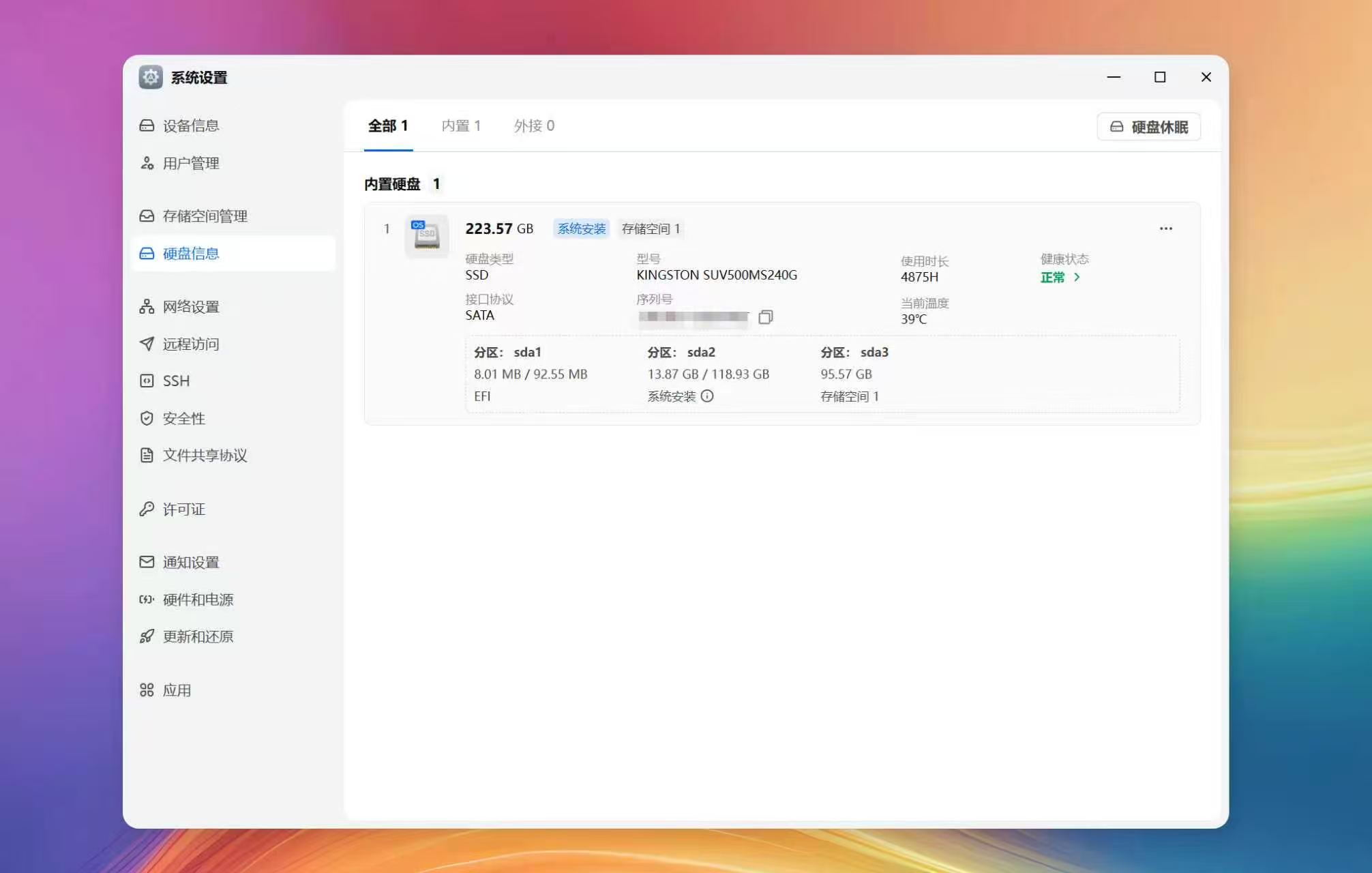The height and width of the screenshot is (873, 1372).
Task: Go to 存储空间管理 section
Action: click(233, 216)
